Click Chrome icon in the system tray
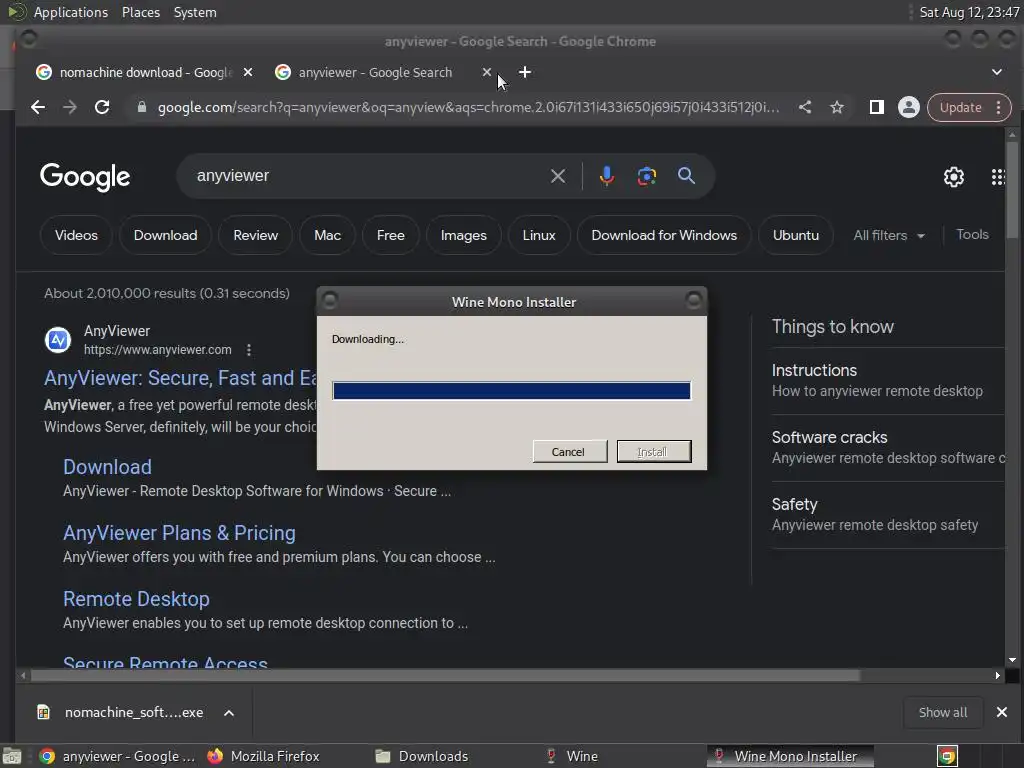 [x=947, y=756]
